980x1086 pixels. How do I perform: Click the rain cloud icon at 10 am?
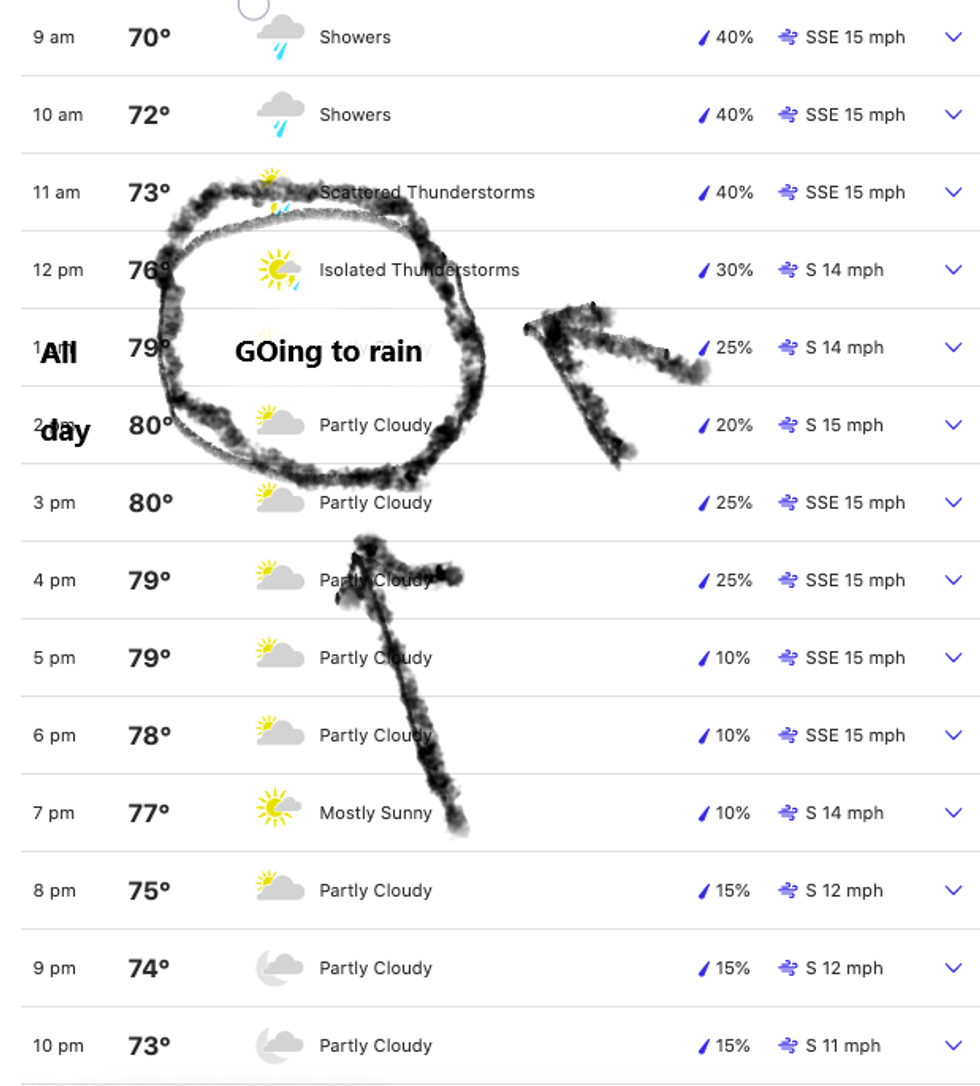tap(280, 115)
